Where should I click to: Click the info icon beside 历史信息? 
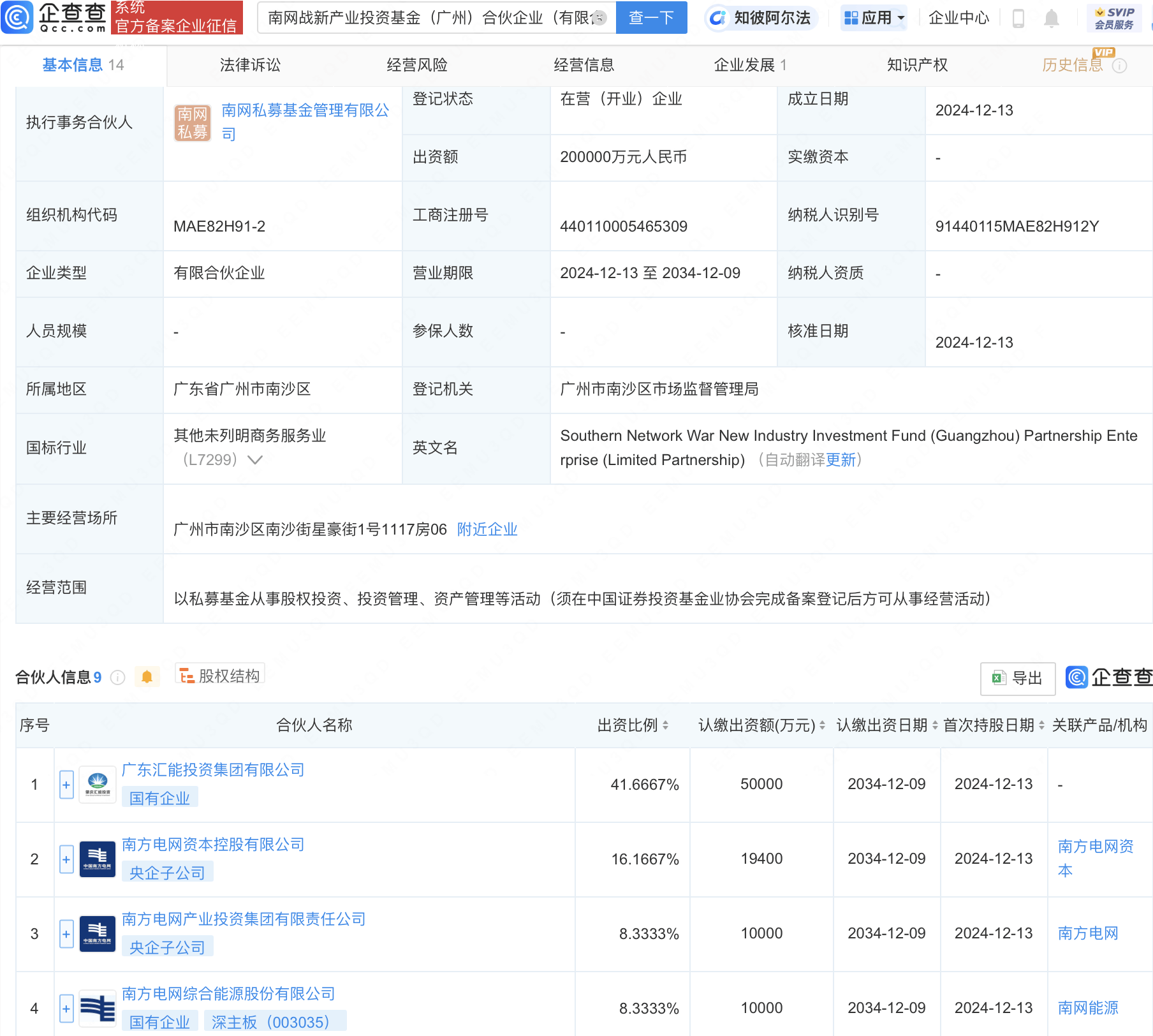pos(1119,66)
